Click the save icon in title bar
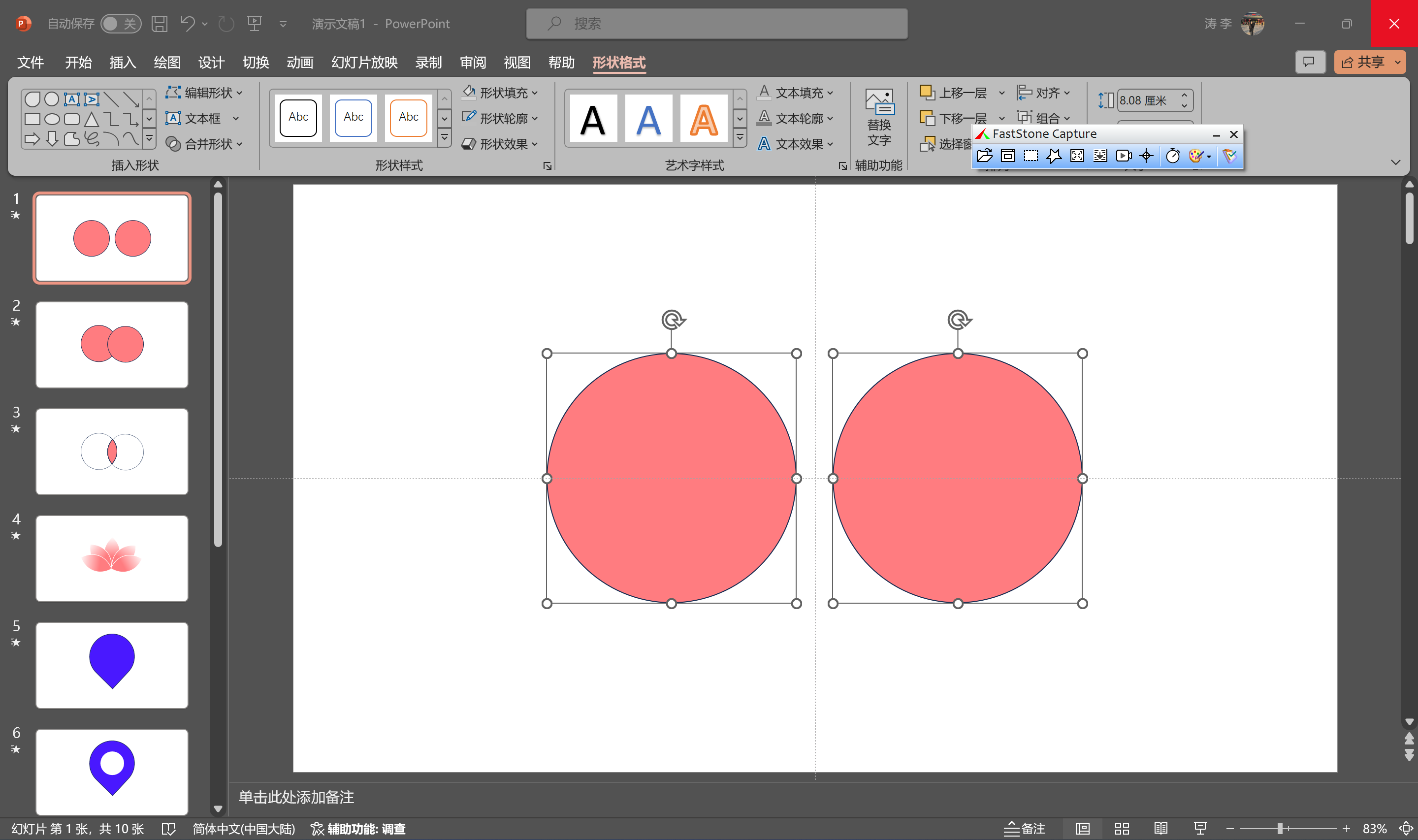This screenshot has width=1418, height=840. tap(160, 23)
